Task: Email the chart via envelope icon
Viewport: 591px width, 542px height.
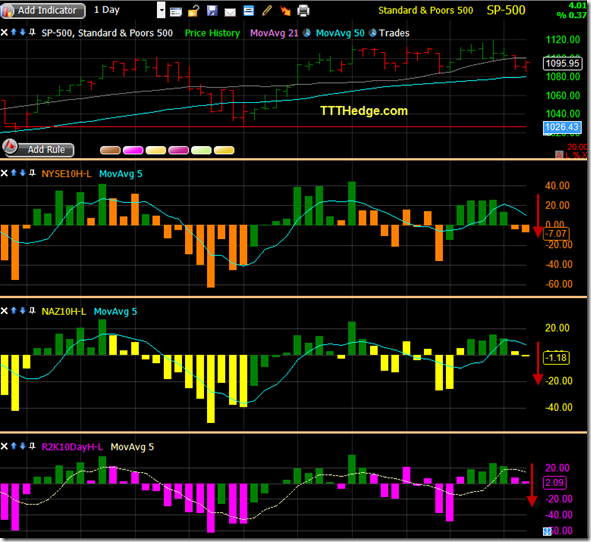Action: (230, 12)
